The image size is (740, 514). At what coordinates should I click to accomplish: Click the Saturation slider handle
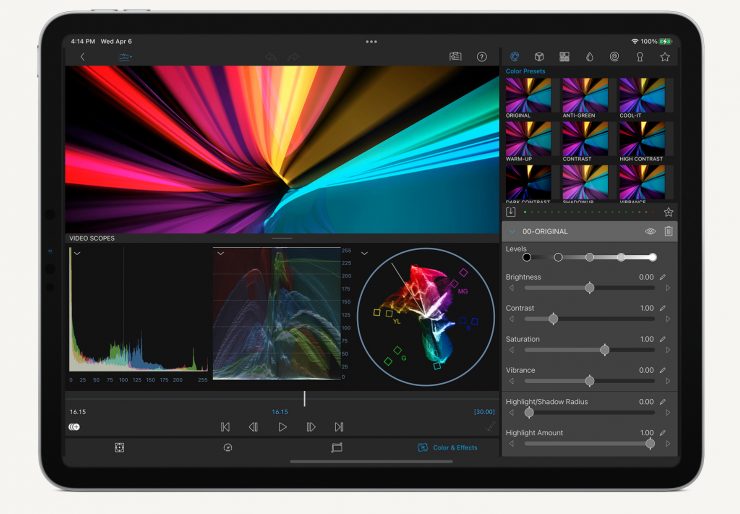[x=604, y=350]
